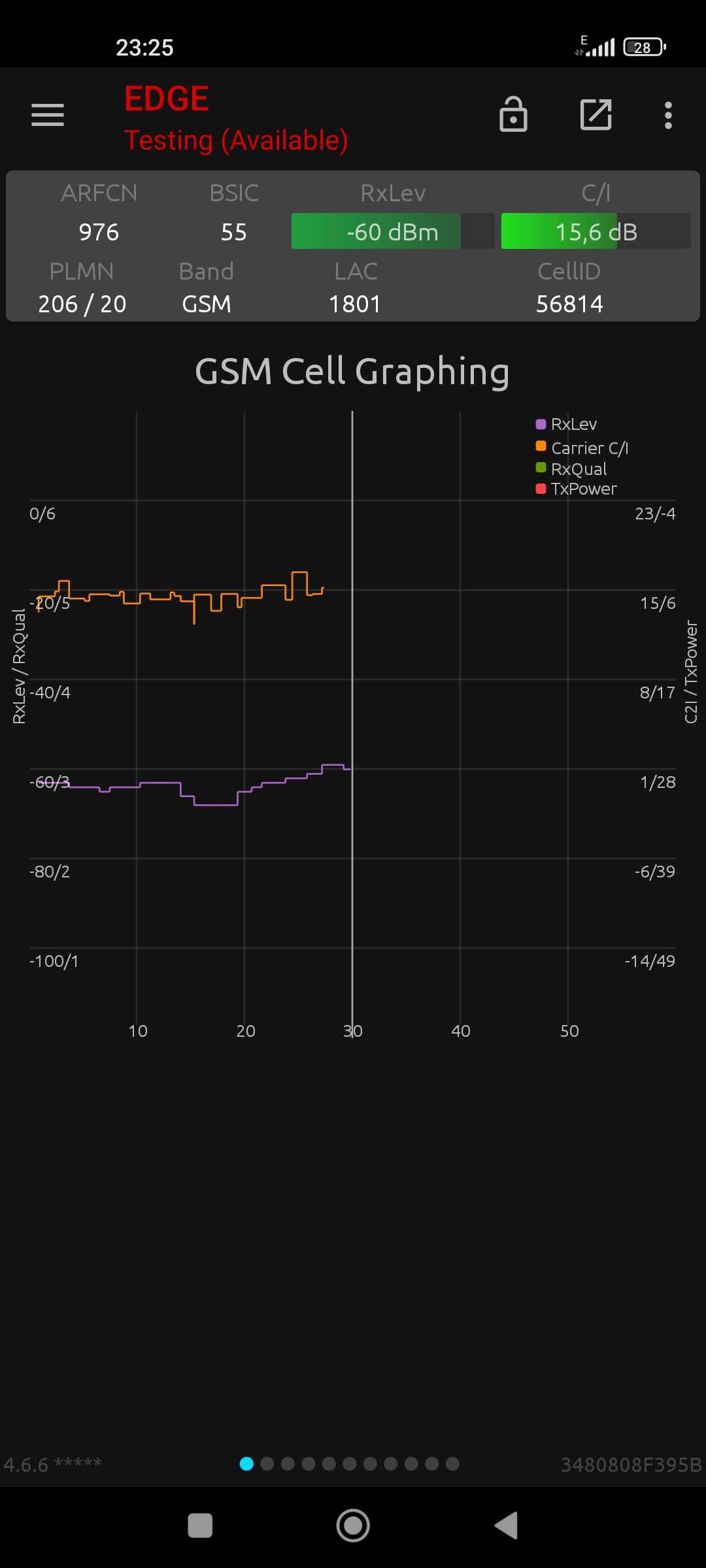Tap the CellID value 56814
This screenshot has height=1568, width=706.
click(x=569, y=304)
